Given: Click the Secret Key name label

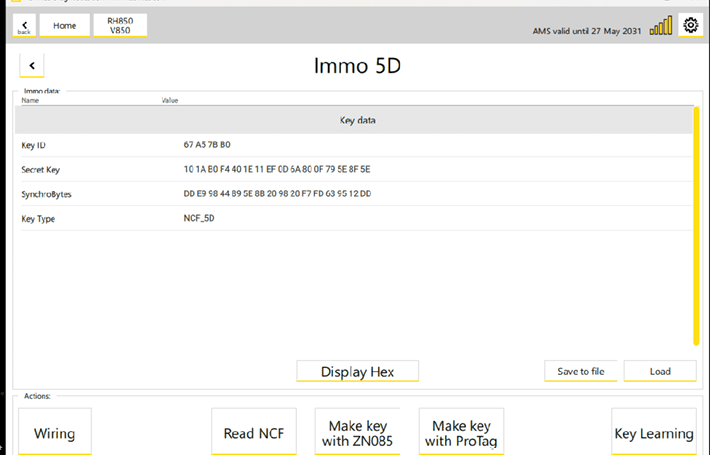Looking at the screenshot, I should [x=40, y=170].
